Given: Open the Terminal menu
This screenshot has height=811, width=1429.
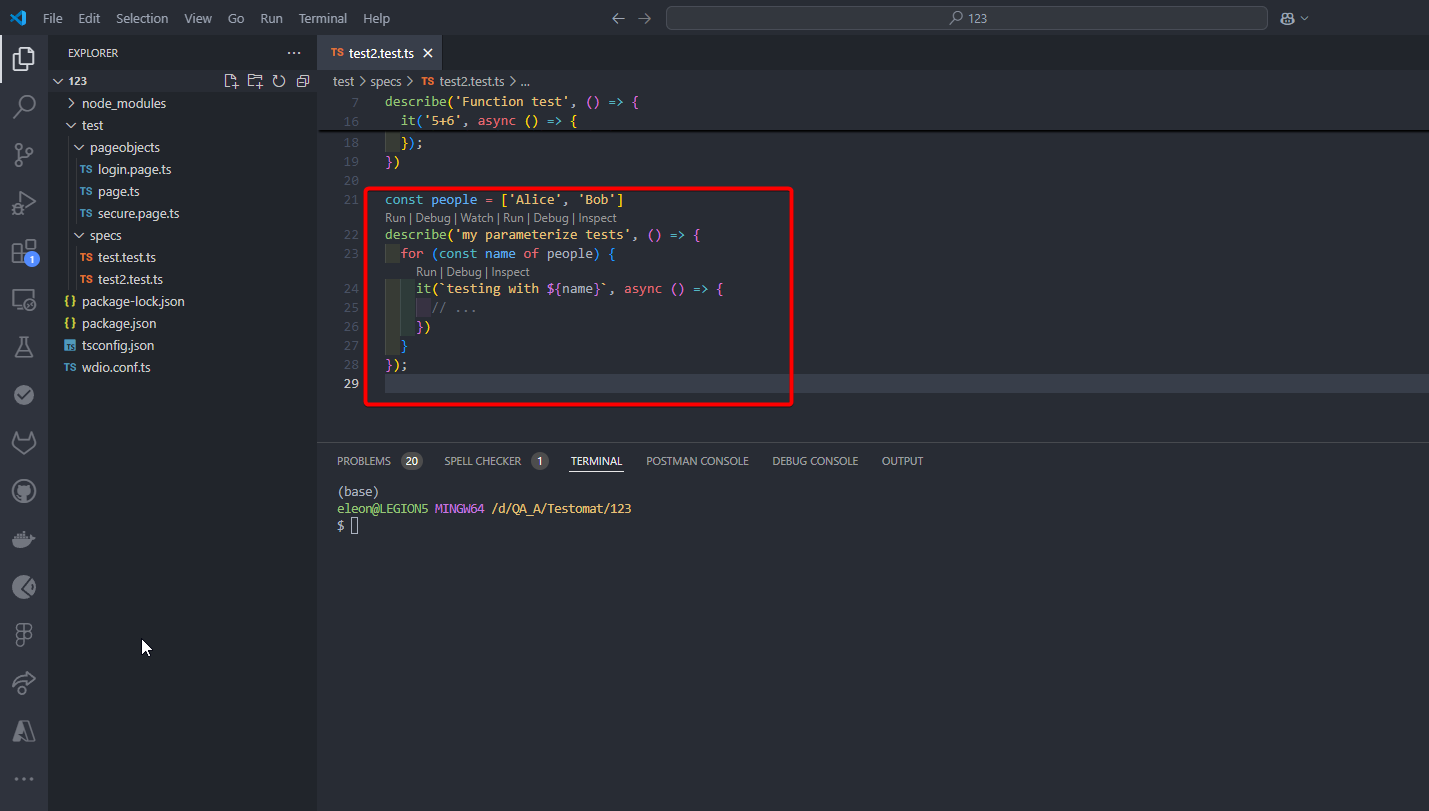Looking at the screenshot, I should click(322, 18).
